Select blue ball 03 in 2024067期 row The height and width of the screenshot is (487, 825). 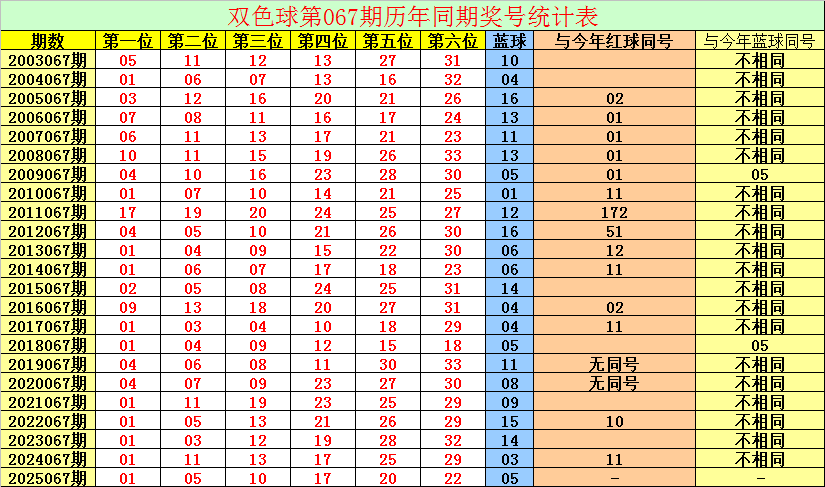tap(509, 459)
